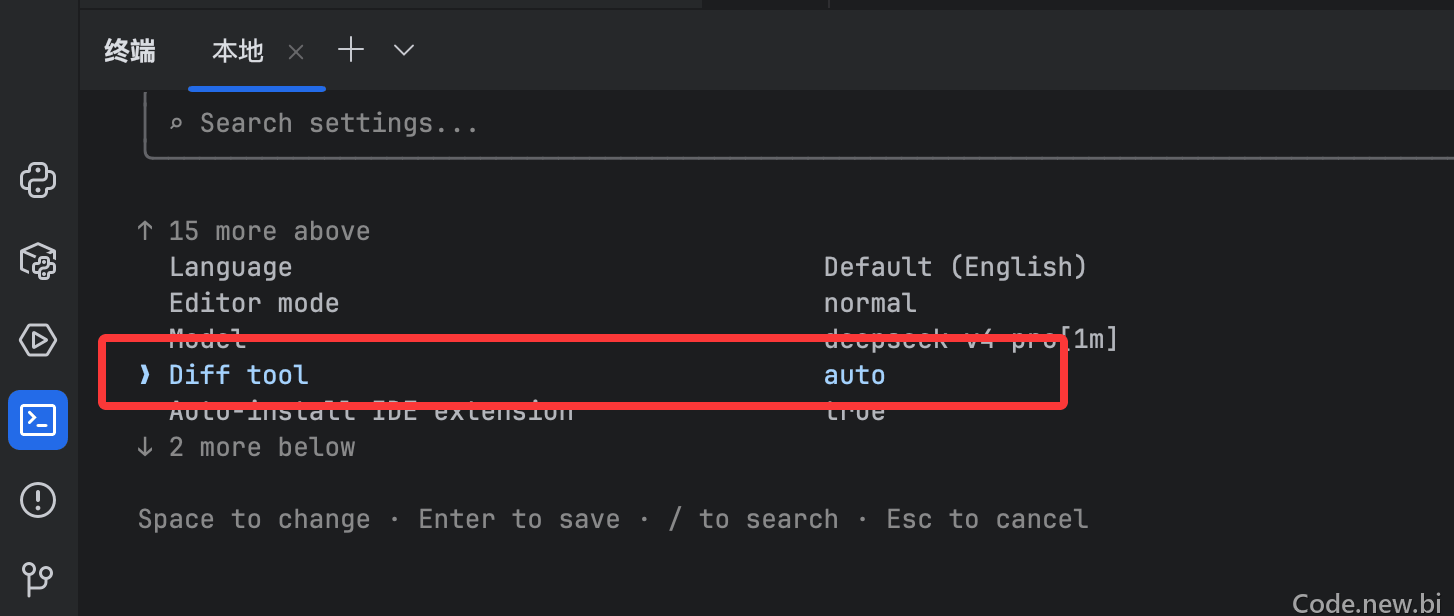Select the Terminal tool window icon
The height and width of the screenshot is (616, 1454).
(x=38, y=420)
